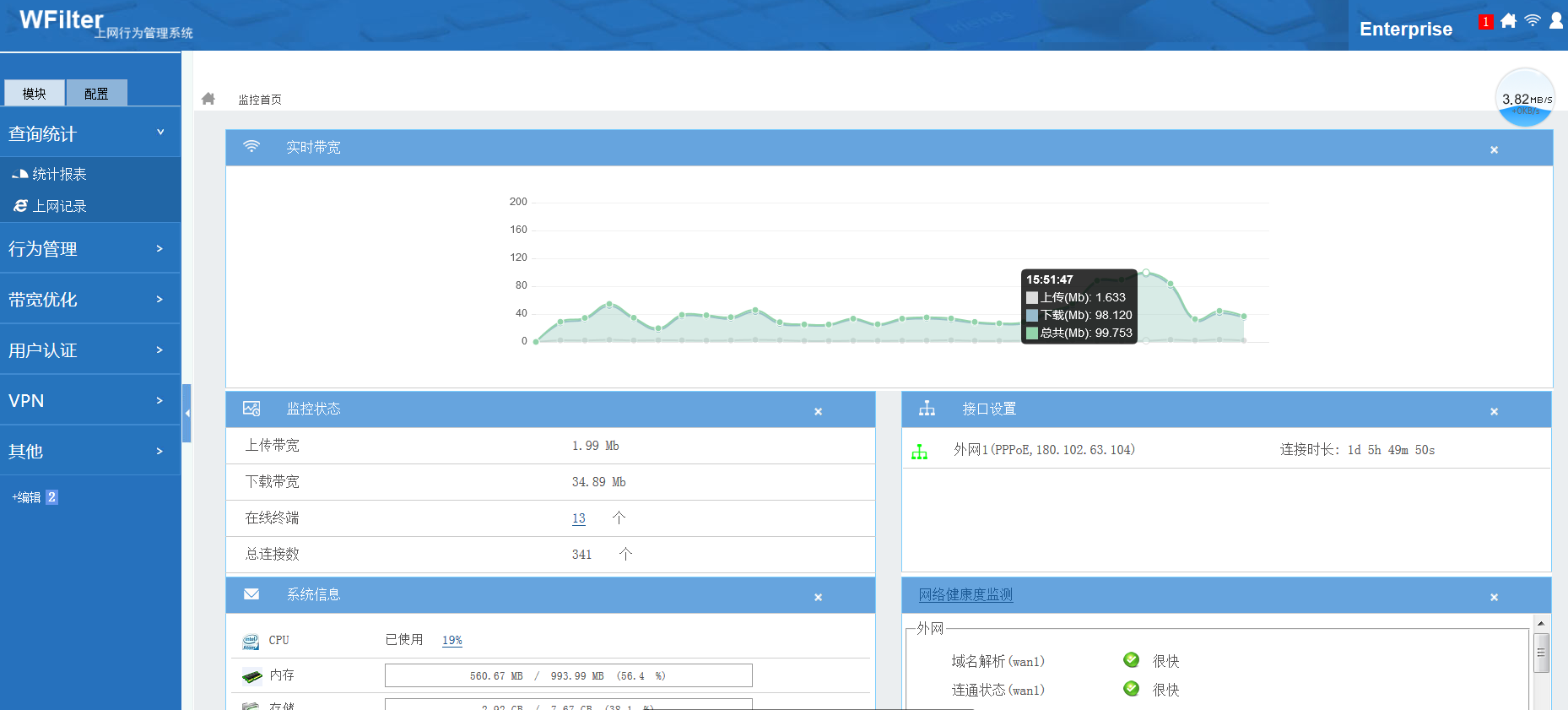The height and width of the screenshot is (710, 1568).
Task: Click the online terminals count 13 link
Action: (578, 518)
